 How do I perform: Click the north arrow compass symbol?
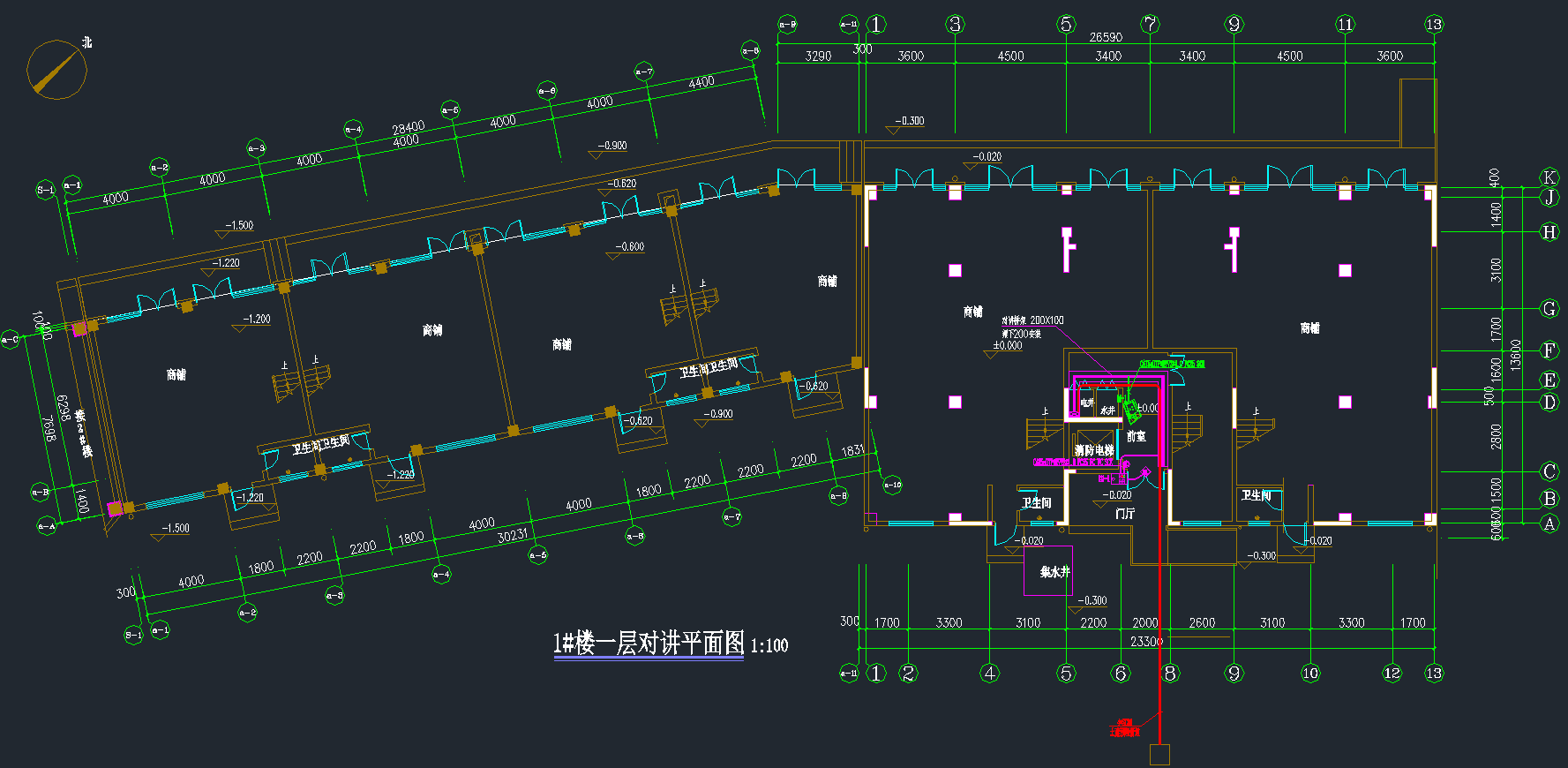56,69
